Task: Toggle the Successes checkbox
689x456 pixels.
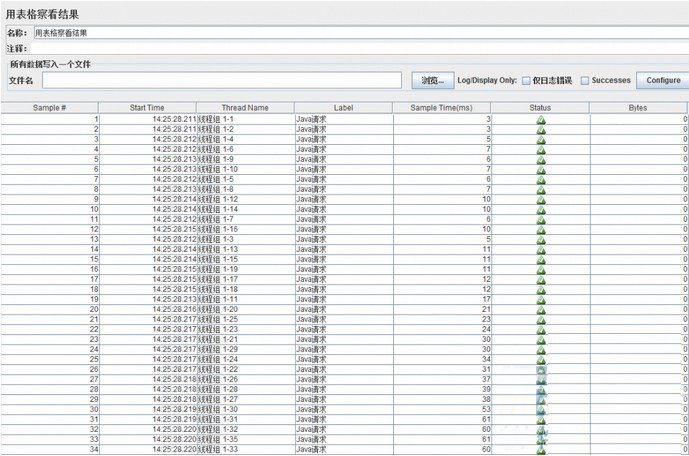Action: point(584,80)
